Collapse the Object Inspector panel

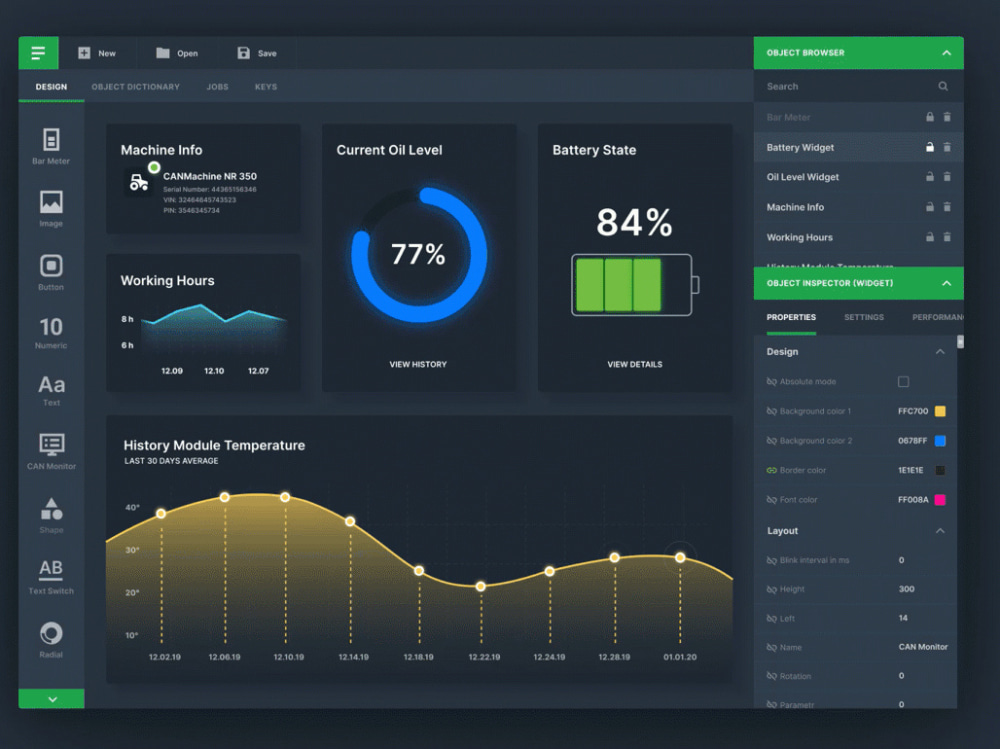946,283
